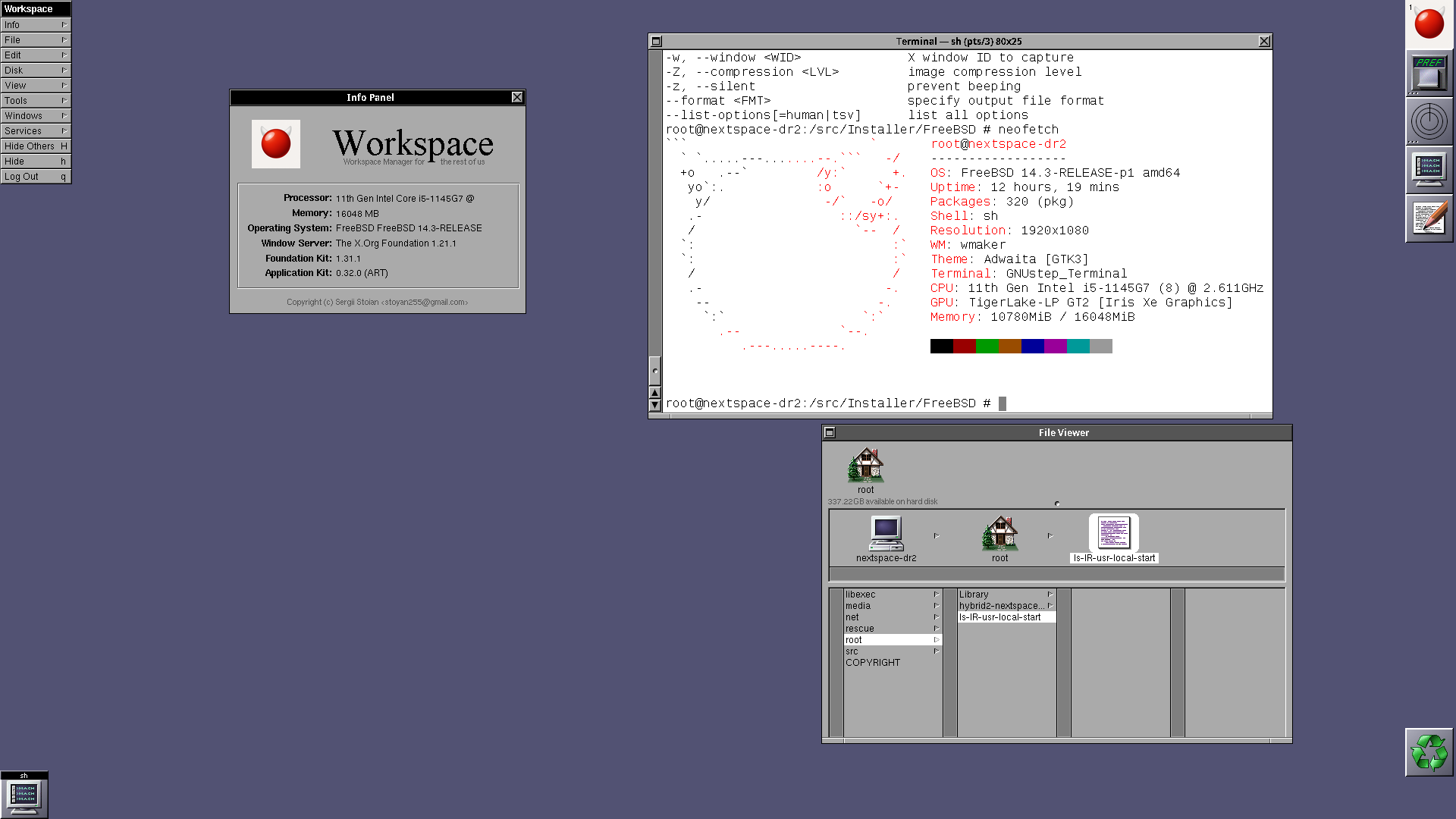Click the minimized sh terminal icon
This screenshot has width=1456, height=819.
[24, 796]
